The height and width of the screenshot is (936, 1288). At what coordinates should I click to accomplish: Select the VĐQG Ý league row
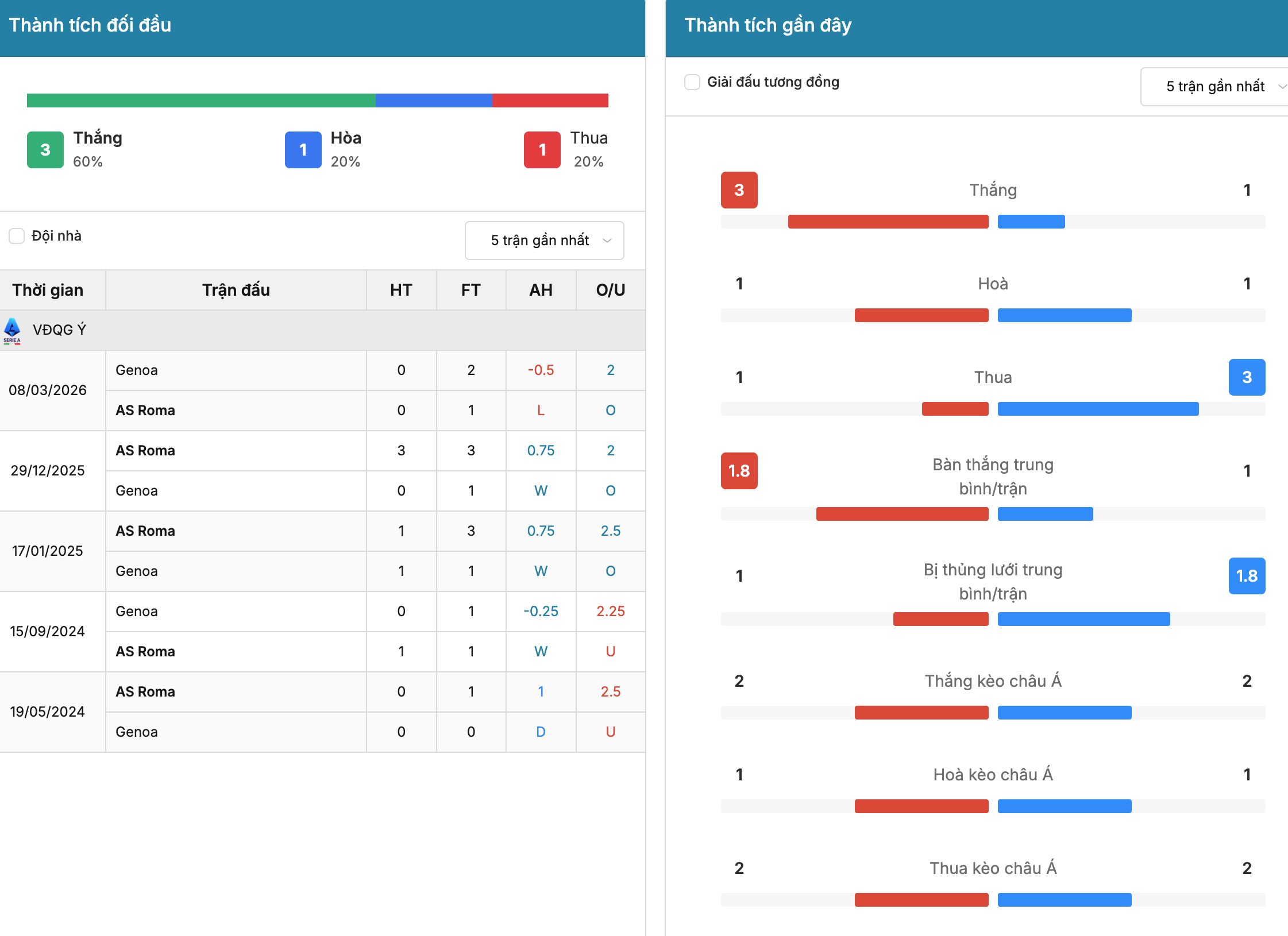pos(322,330)
